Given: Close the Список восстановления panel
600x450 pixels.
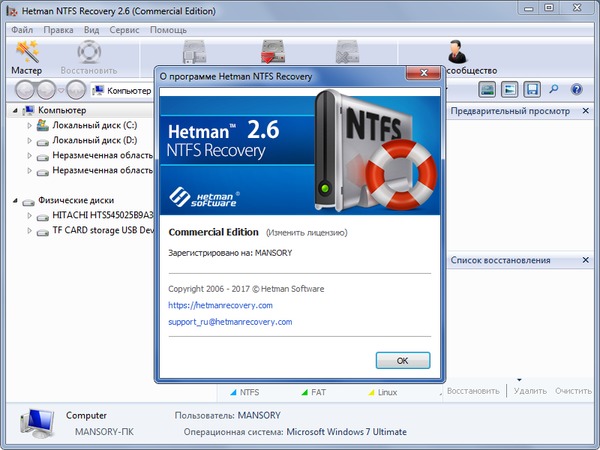Looking at the screenshot, I should [585, 260].
